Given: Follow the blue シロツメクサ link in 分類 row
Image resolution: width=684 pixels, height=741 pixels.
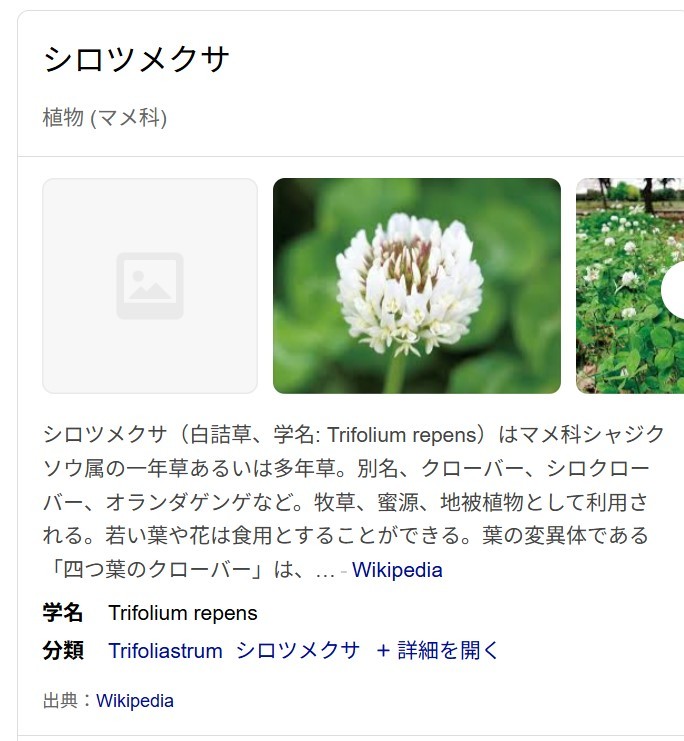Looking at the screenshot, I should point(298,650).
